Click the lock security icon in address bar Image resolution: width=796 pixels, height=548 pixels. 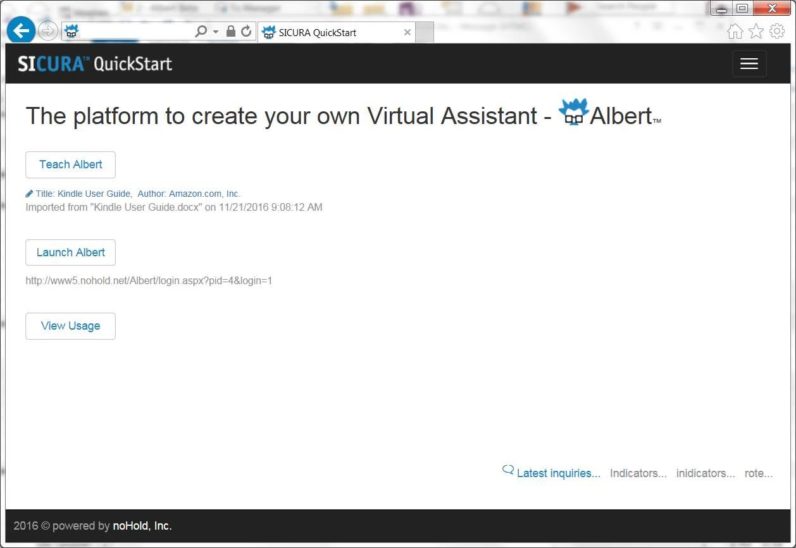tap(231, 32)
